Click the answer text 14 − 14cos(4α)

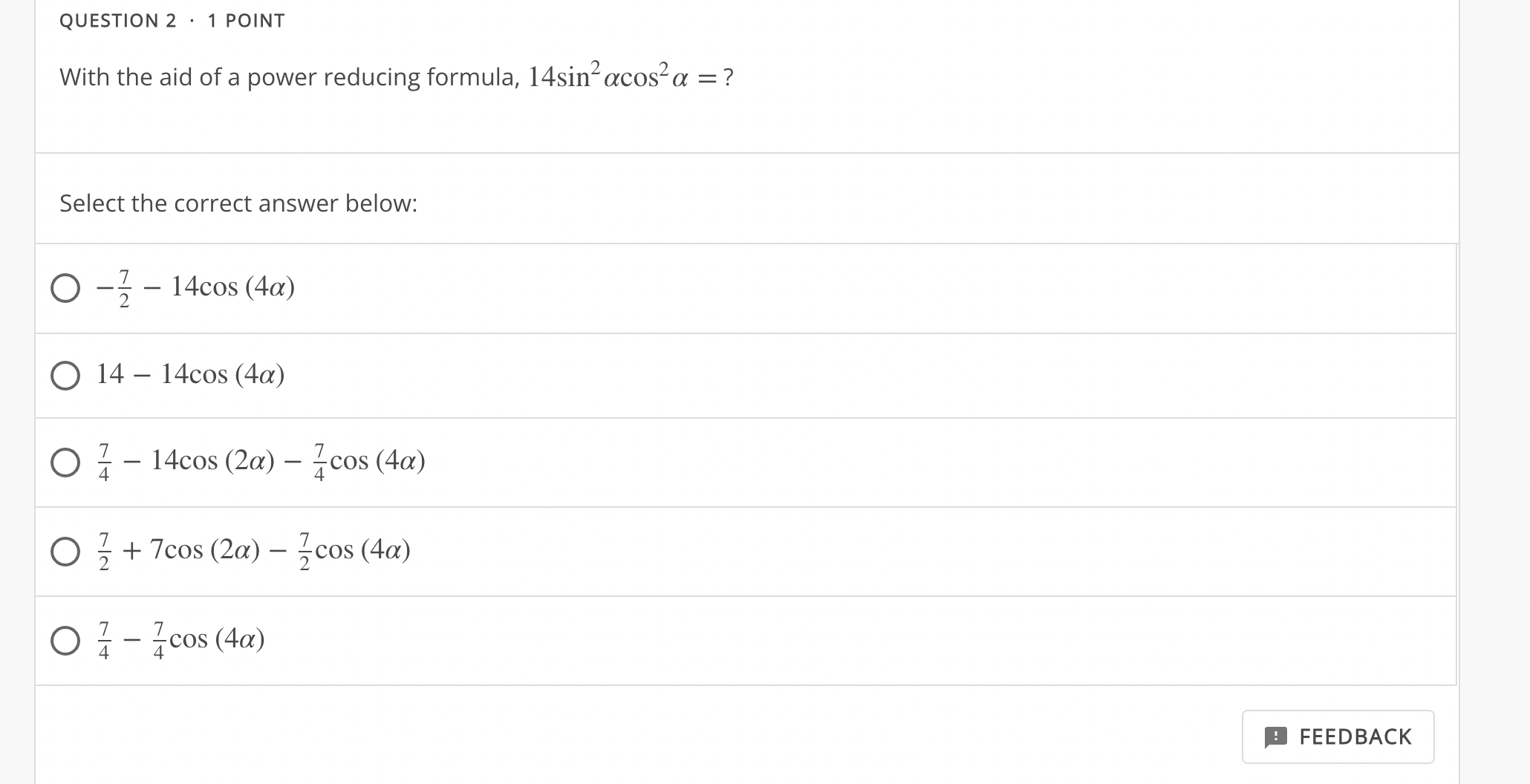coord(191,374)
